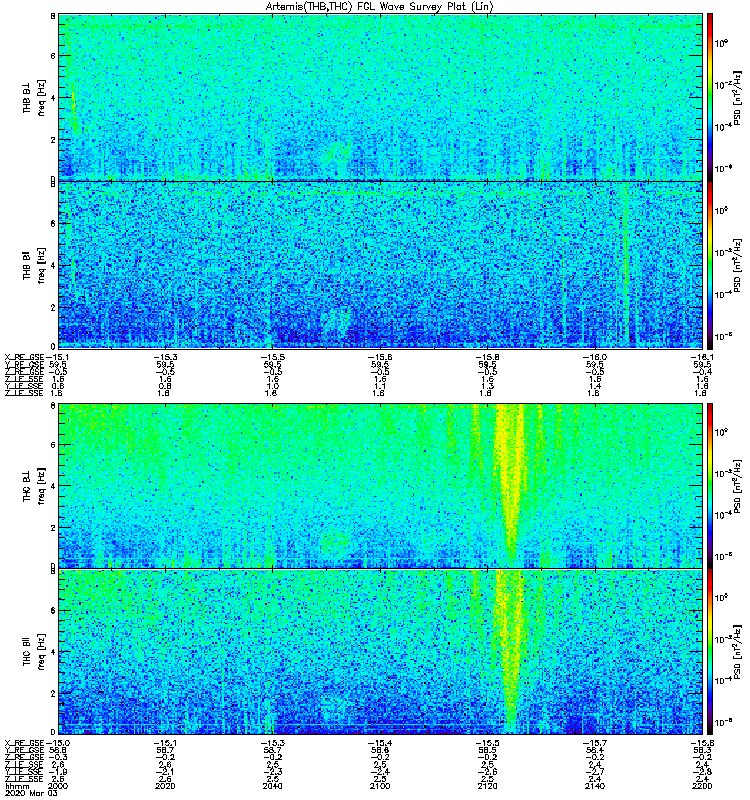Click the 'hhmm' axis label
This screenshot has width=750, height=800.
pos(17,786)
